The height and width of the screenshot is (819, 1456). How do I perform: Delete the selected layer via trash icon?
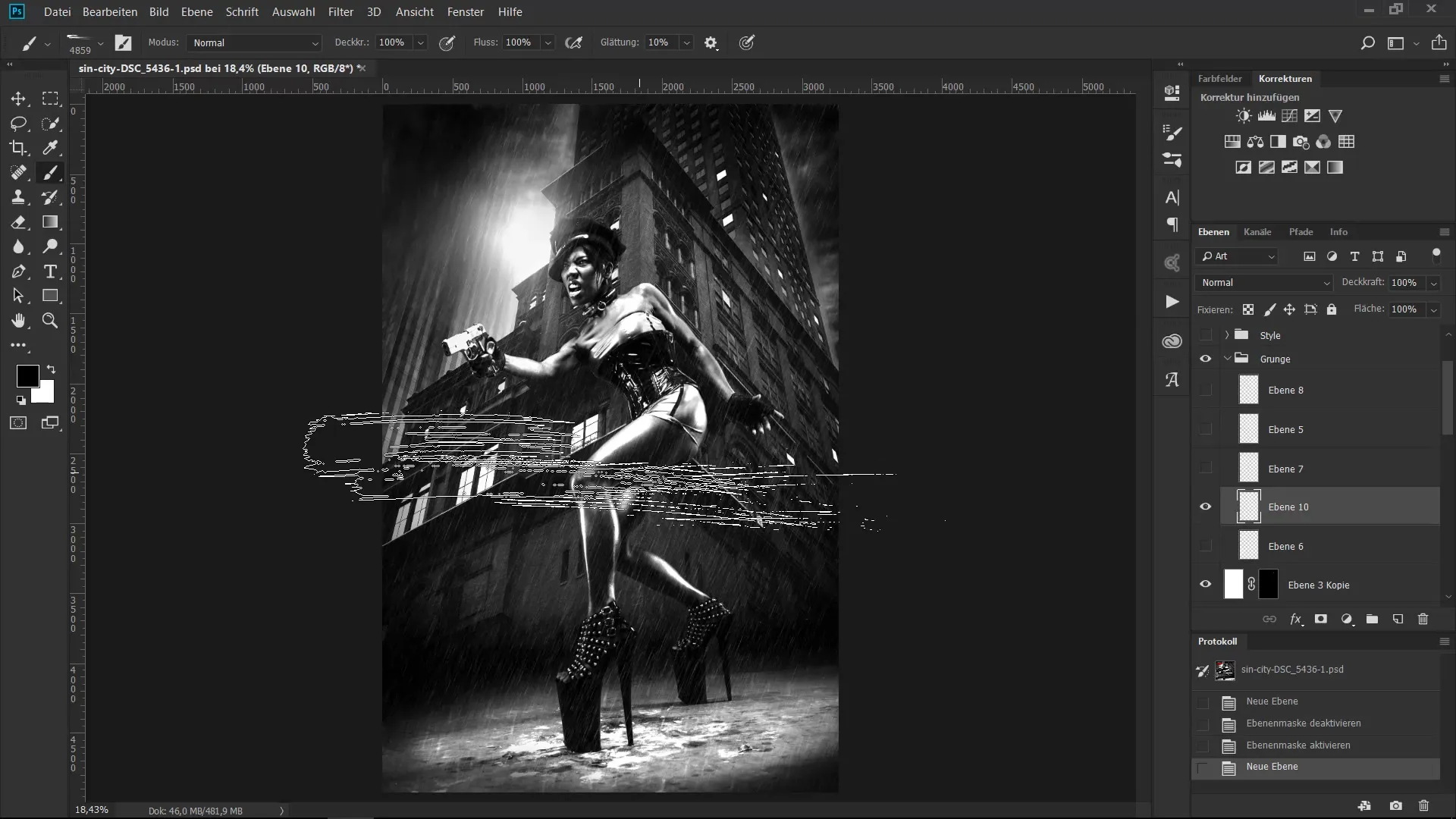coord(1423,619)
